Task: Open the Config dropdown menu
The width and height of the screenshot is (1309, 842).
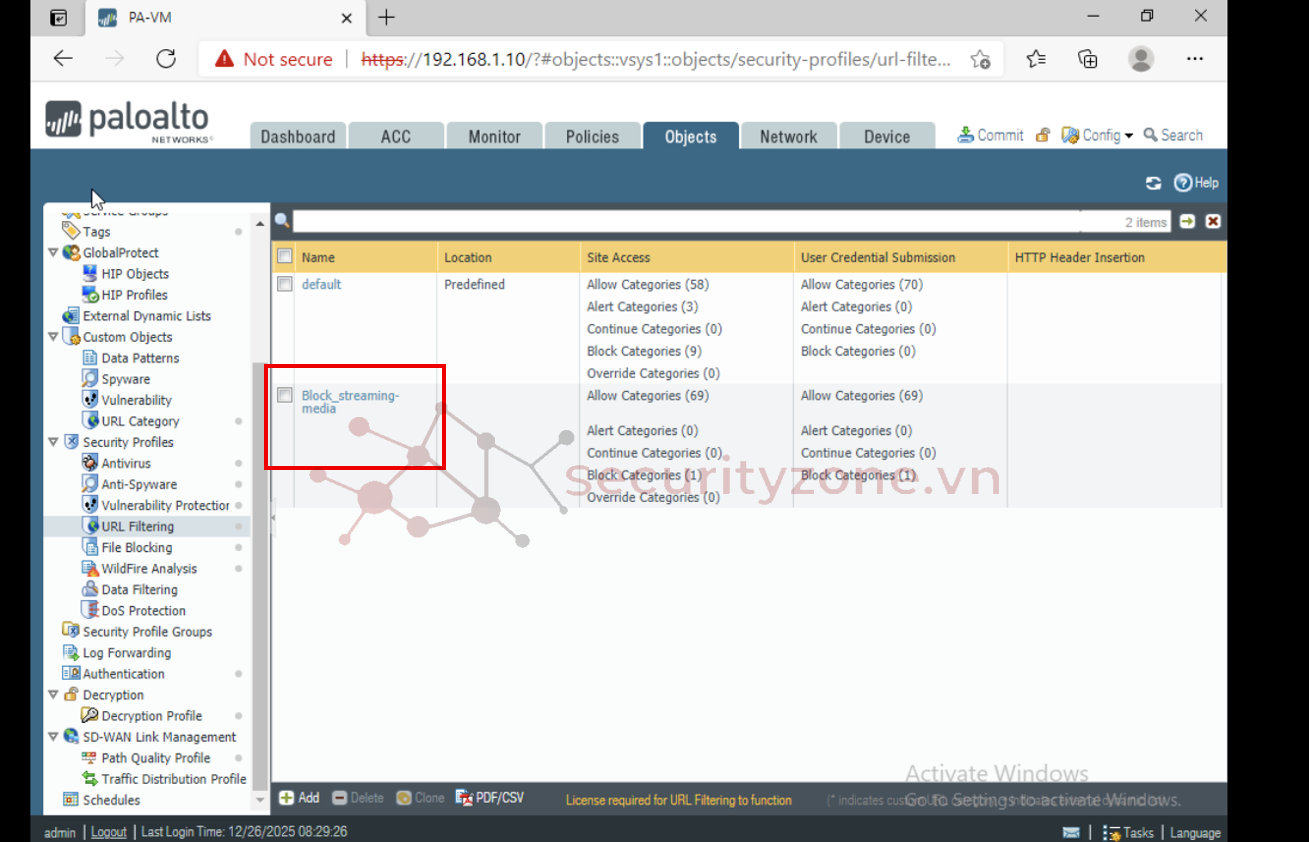Action: (x=1100, y=135)
